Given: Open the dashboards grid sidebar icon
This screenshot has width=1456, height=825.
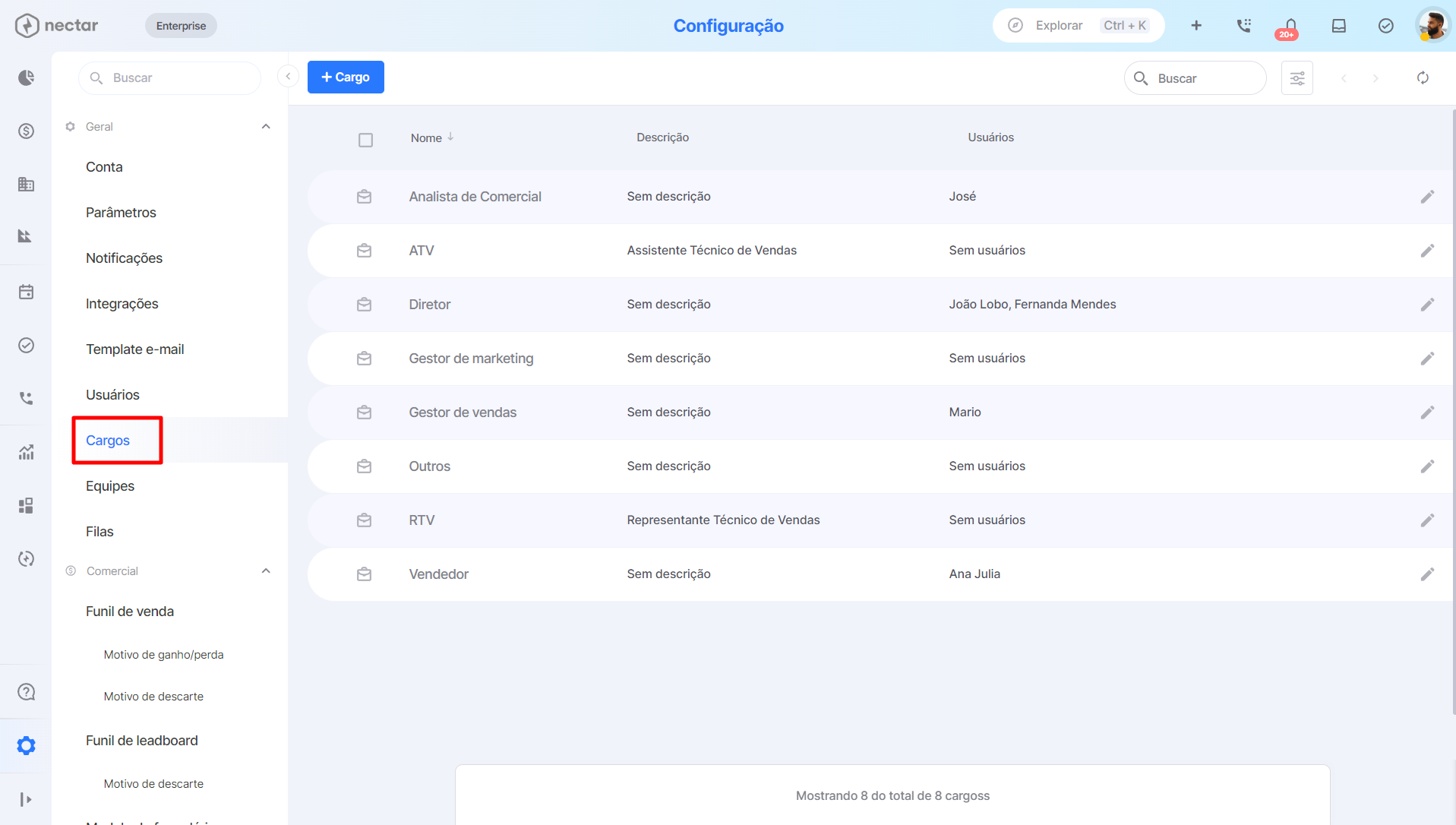Looking at the screenshot, I should (26, 506).
